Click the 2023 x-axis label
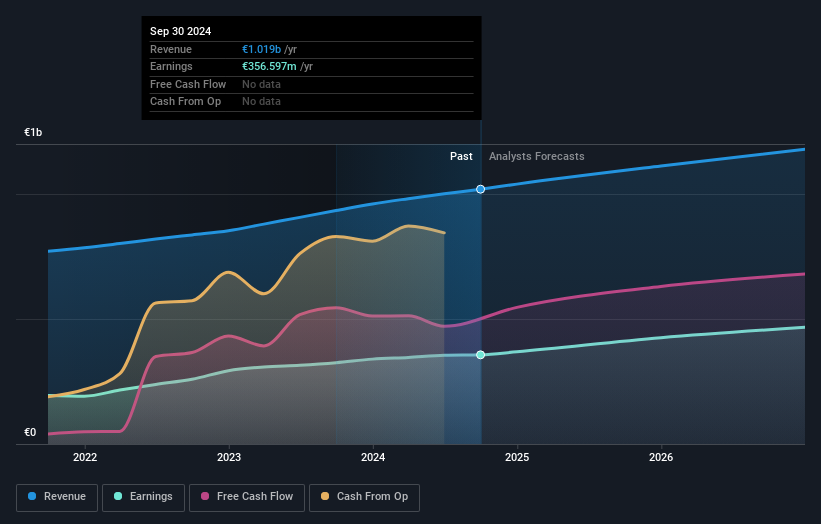 pyautogui.click(x=229, y=458)
